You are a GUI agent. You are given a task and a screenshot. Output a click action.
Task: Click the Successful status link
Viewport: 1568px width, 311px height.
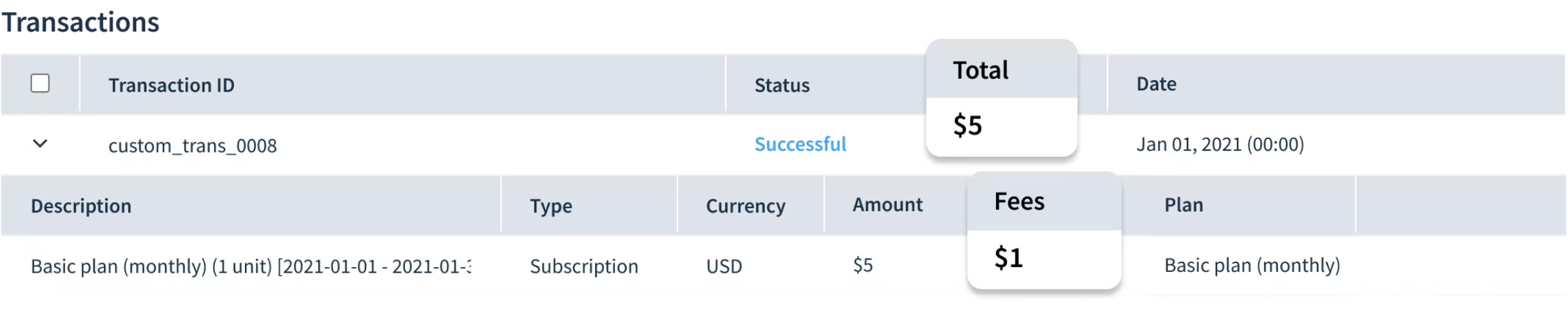coord(800,144)
